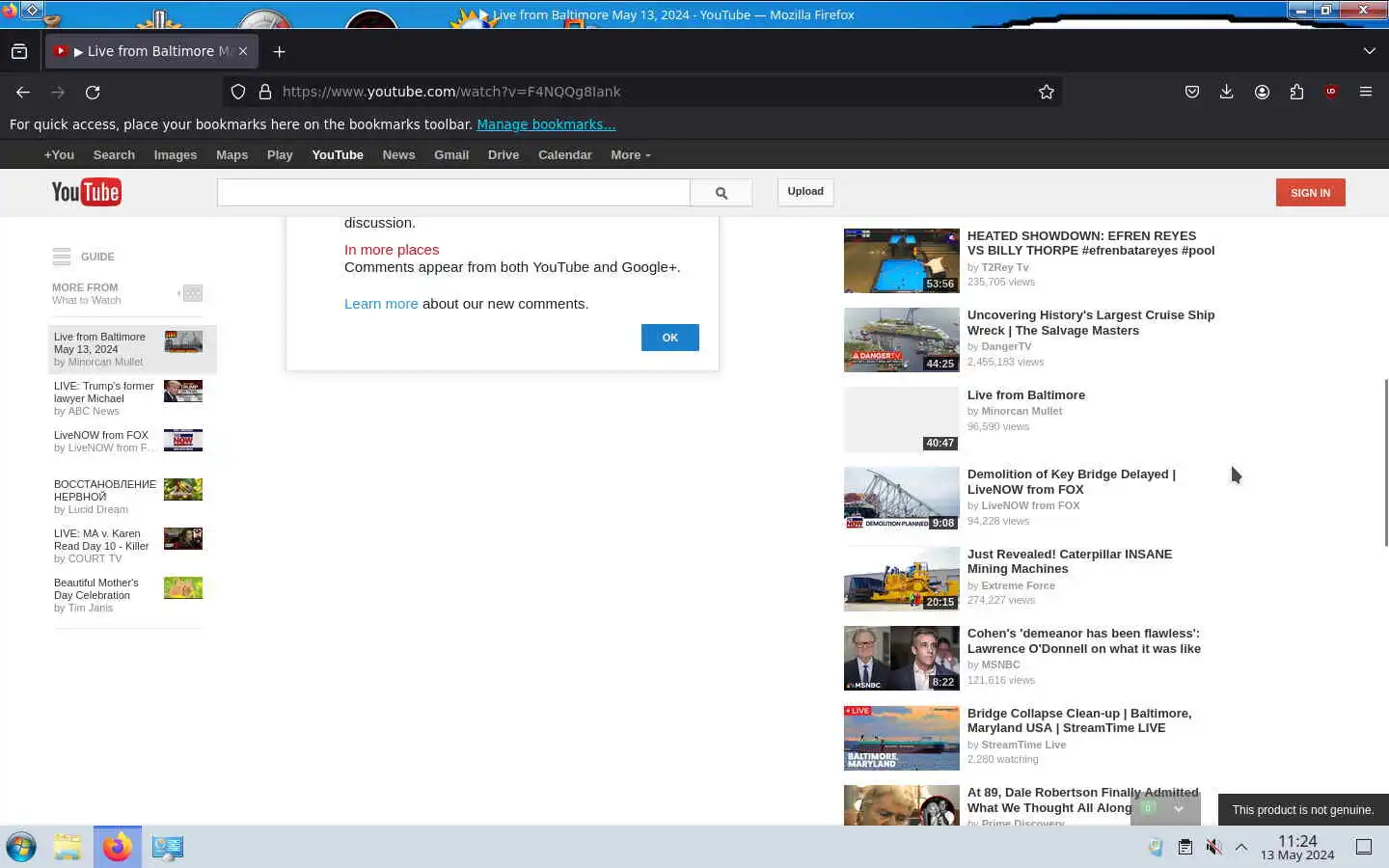1389x868 pixels.
Task: Save to Pocket with the toolbar icon
Action: (x=1192, y=92)
